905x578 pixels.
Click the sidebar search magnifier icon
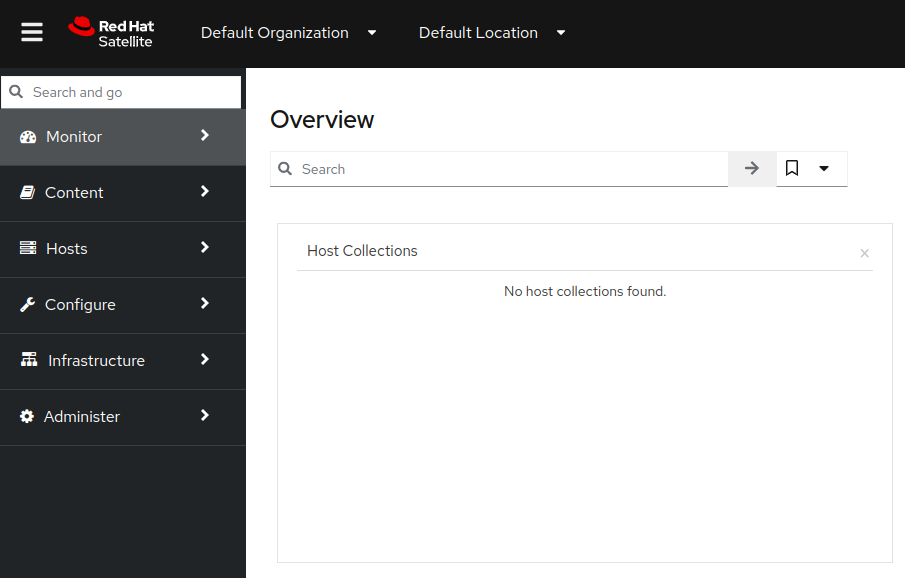[16, 92]
